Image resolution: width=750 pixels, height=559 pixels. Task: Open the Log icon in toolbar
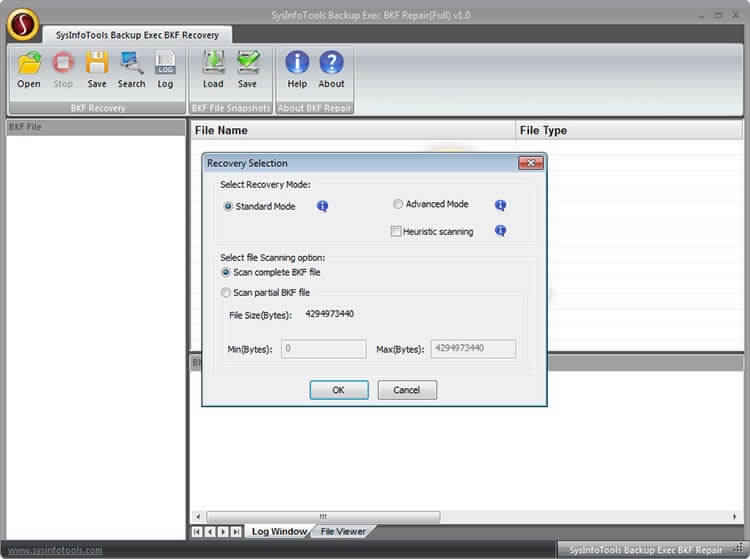coord(165,69)
